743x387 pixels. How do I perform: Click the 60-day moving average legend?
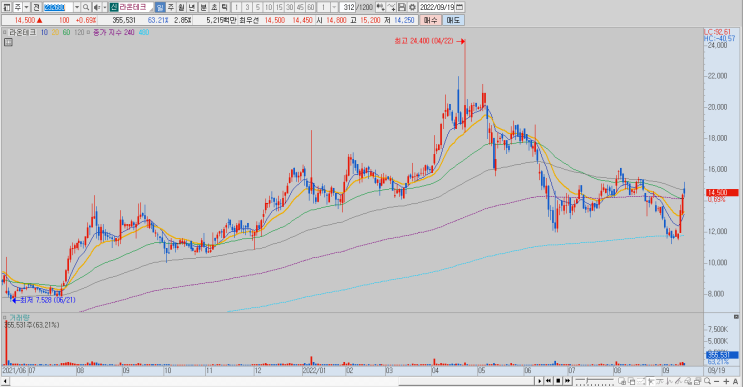click(x=66, y=32)
